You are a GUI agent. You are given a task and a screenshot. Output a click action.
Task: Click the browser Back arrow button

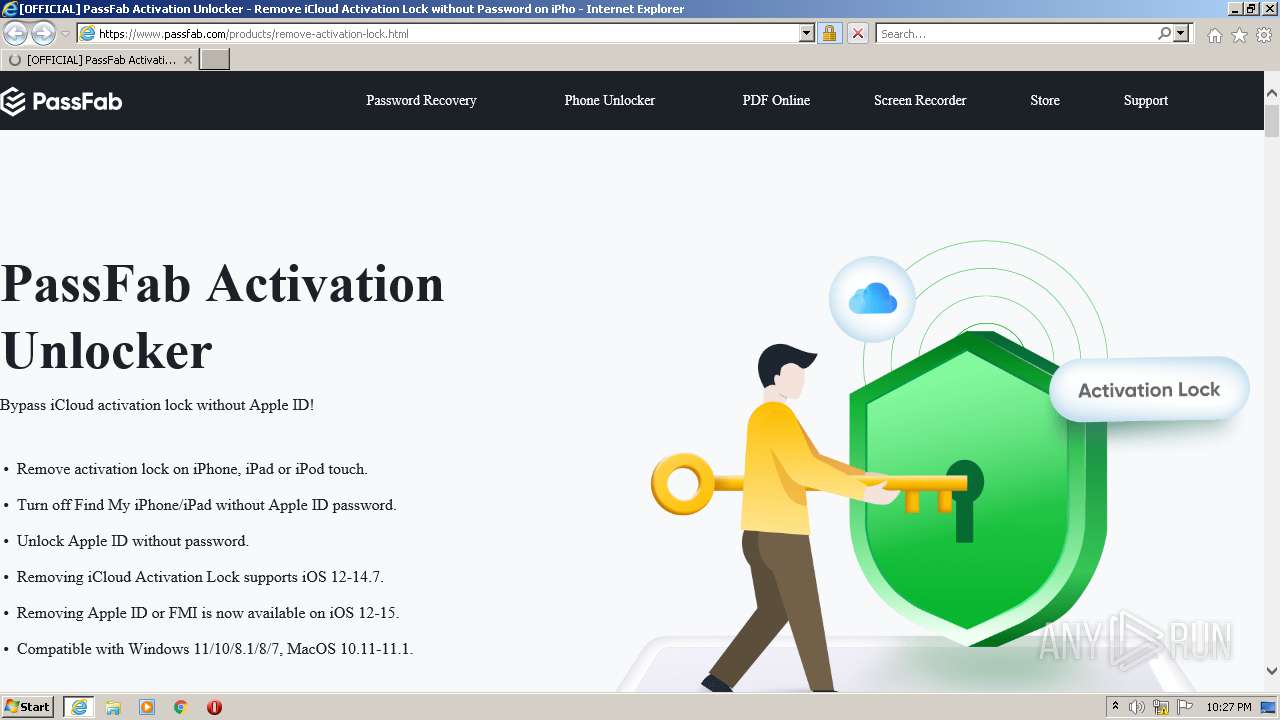tap(16, 34)
